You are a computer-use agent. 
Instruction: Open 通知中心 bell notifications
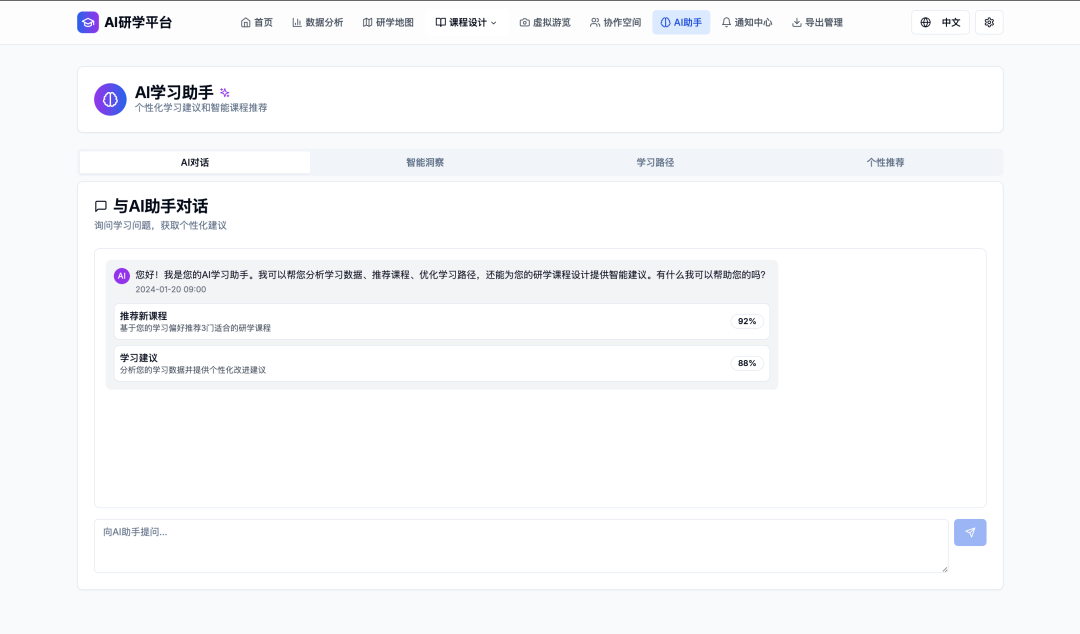click(x=747, y=22)
